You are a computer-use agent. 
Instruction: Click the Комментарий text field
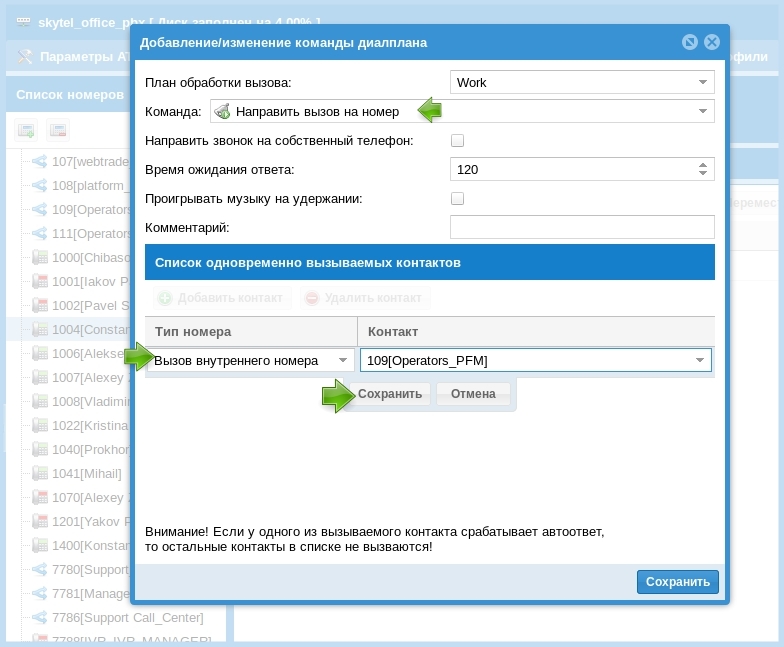pos(582,228)
